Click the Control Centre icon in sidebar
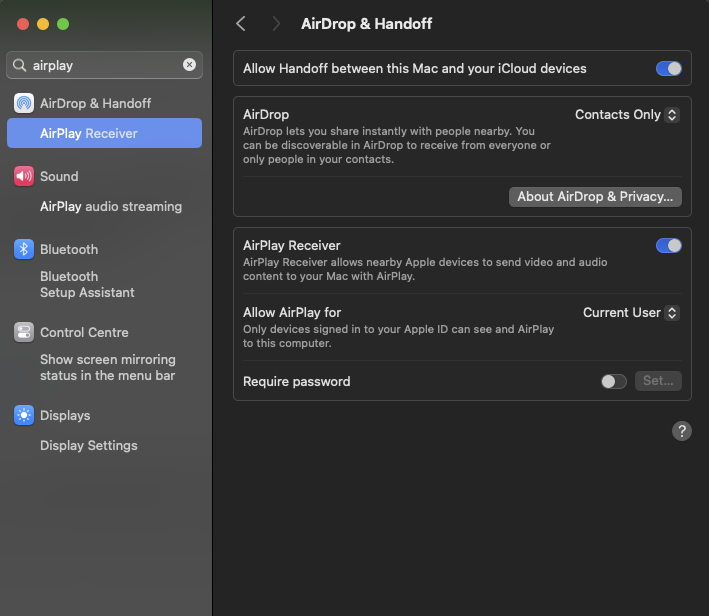 click(x=24, y=332)
